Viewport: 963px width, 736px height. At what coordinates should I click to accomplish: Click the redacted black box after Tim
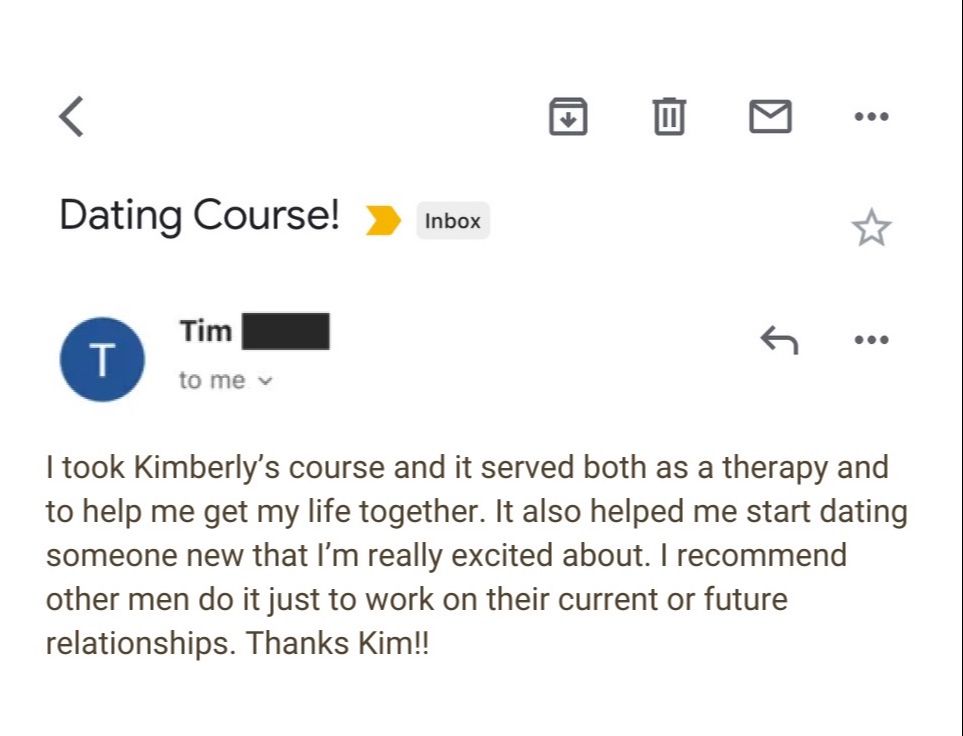click(285, 331)
